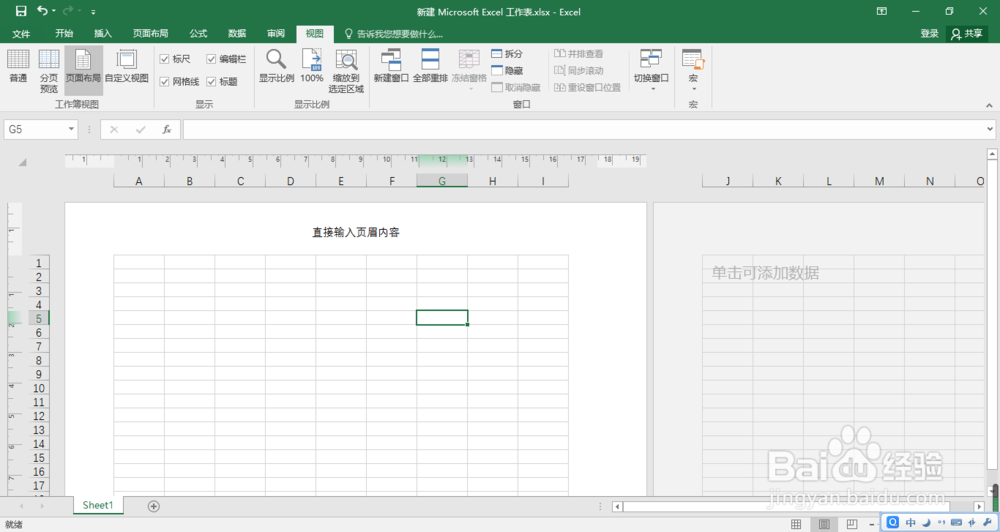Arrange All windows (全部重排)
This screenshot has width=1000, height=532.
pos(430,66)
